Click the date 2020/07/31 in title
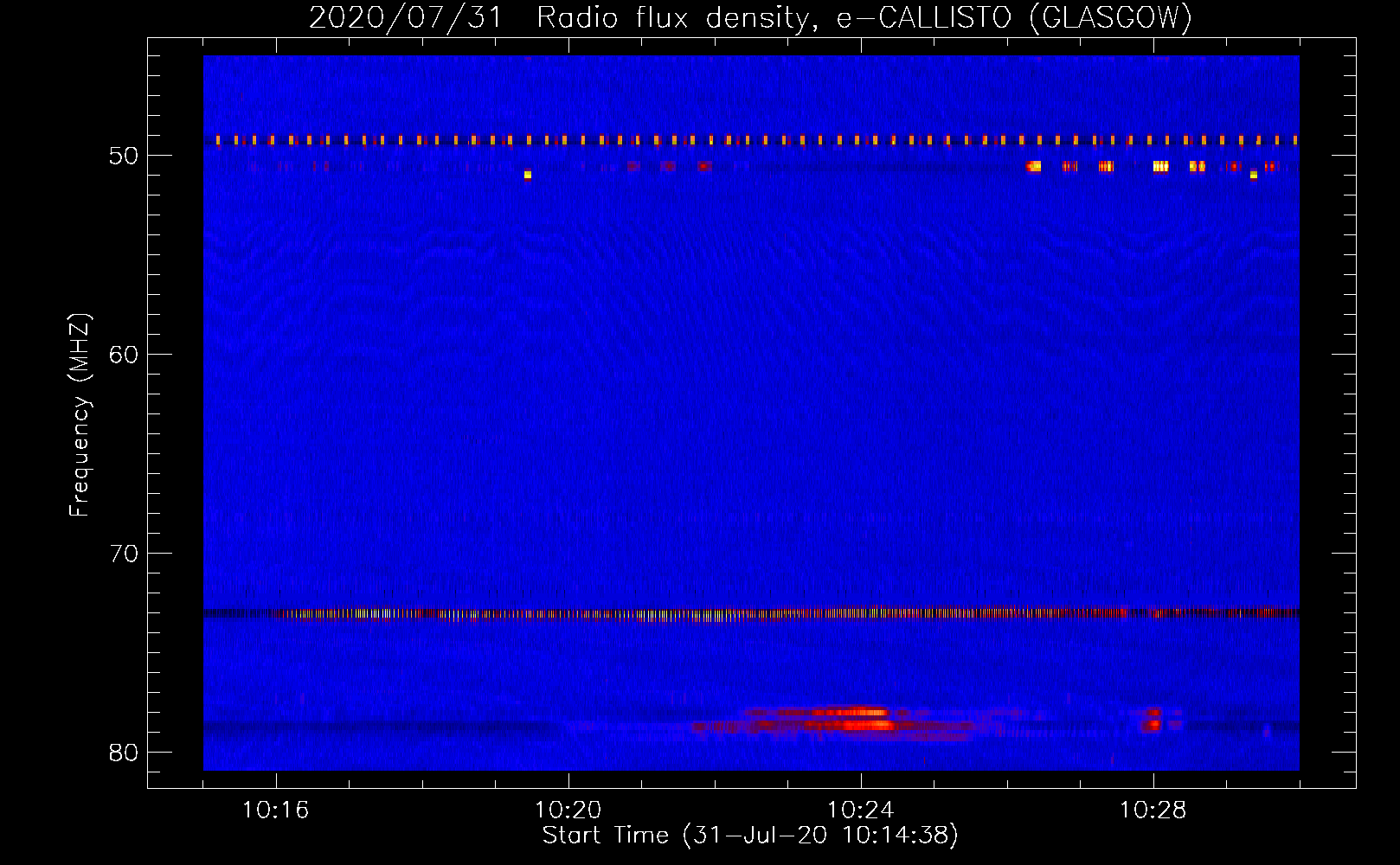1400x865 pixels. [406, 17]
